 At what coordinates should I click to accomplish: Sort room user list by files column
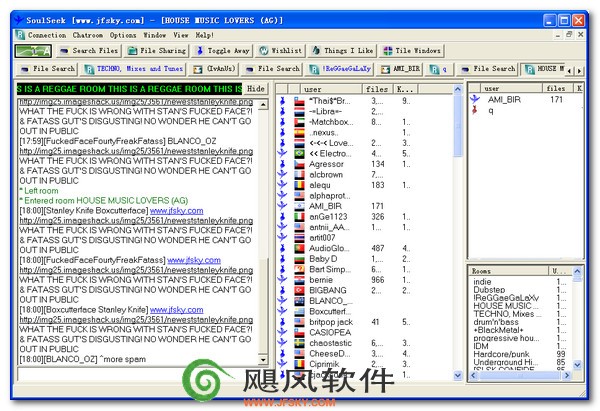tap(377, 89)
